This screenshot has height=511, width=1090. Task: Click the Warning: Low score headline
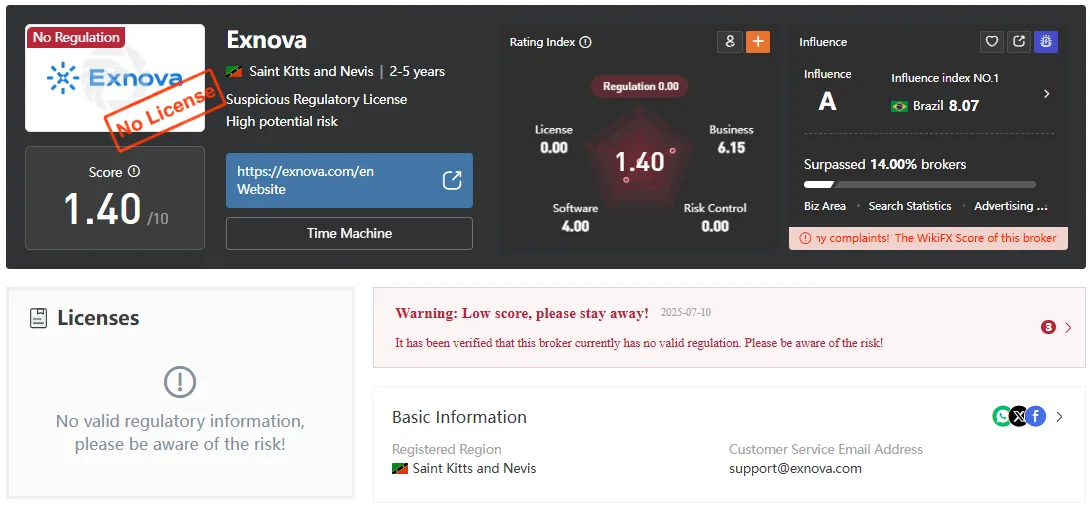click(521, 313)
